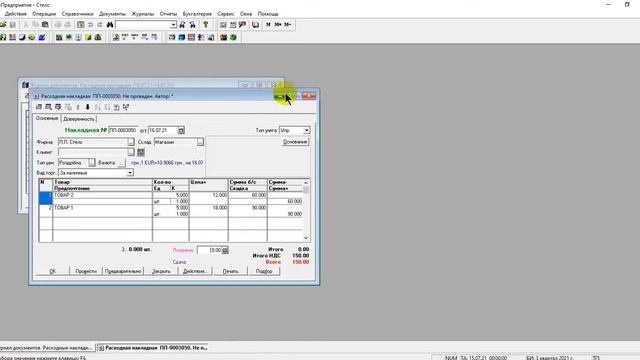Open the Документы menu

[x=112, y=14]
